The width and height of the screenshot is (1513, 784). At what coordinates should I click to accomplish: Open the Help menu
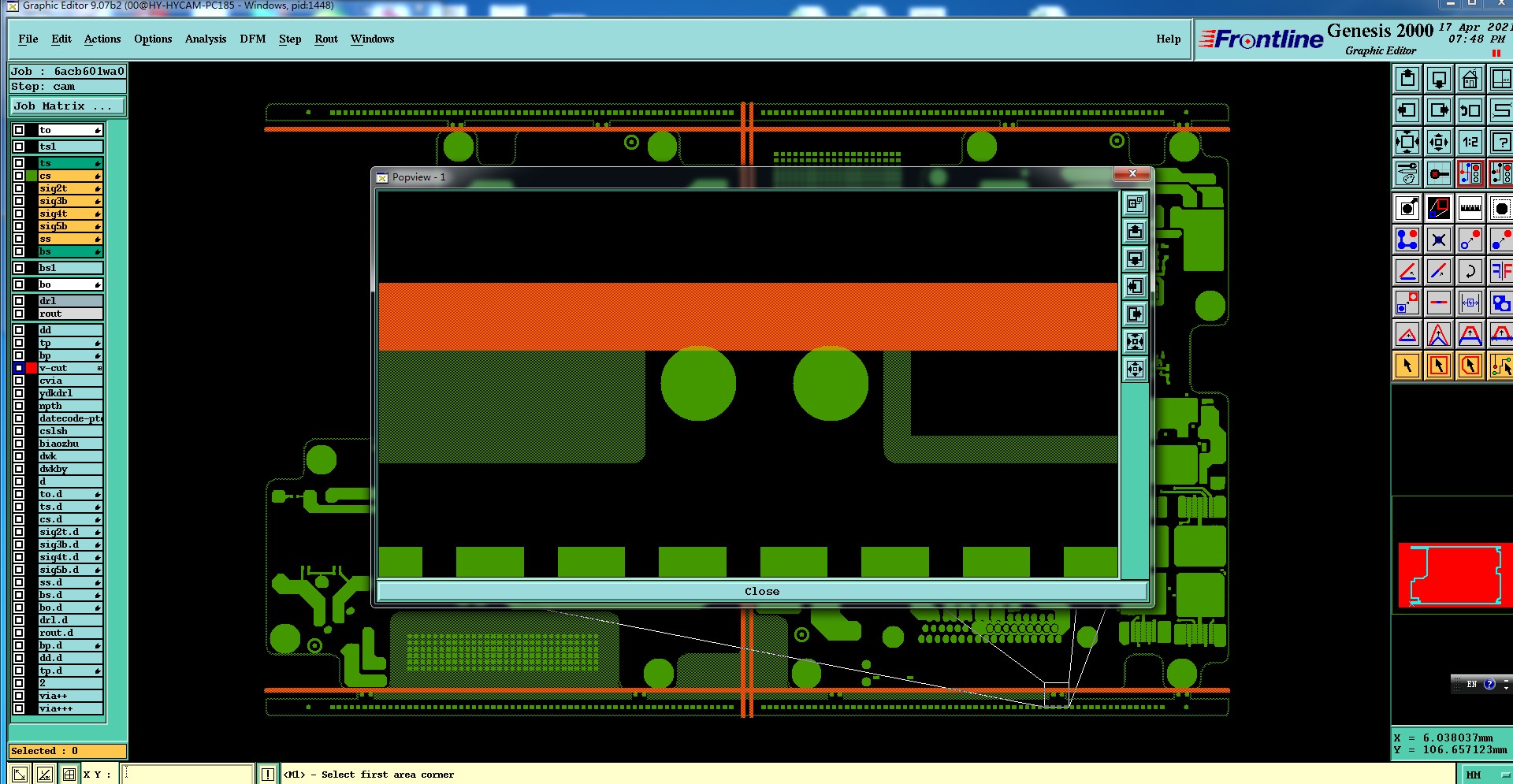point(1169,39)
